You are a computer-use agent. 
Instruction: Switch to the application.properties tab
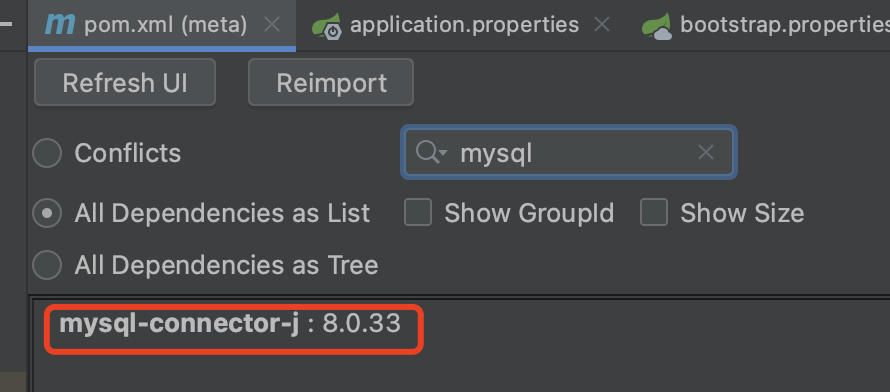tap(464, 25)
